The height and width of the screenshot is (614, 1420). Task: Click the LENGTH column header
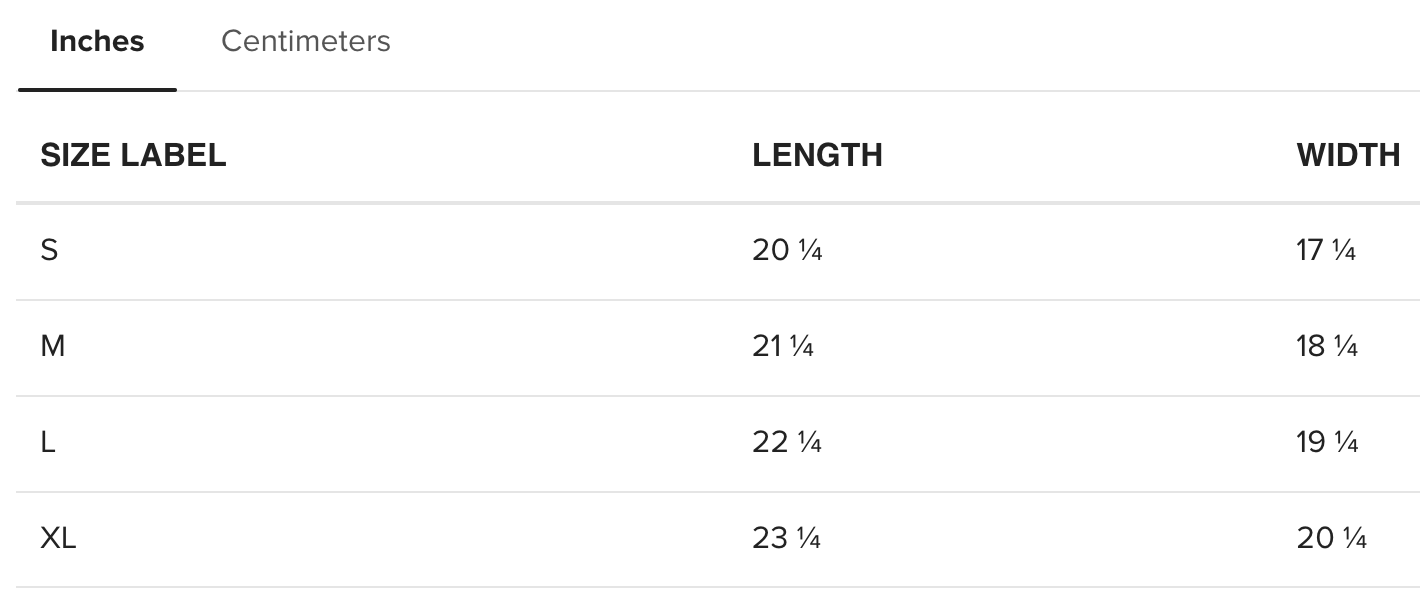[817, 155]
